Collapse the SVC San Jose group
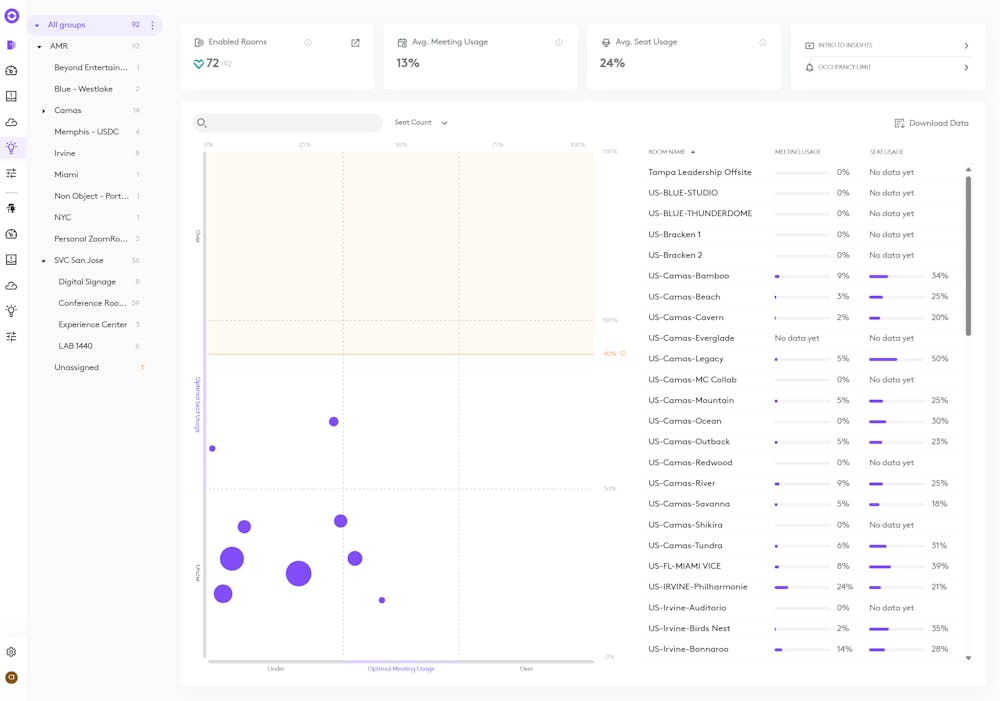1000x701 pixels. [41, 260]
